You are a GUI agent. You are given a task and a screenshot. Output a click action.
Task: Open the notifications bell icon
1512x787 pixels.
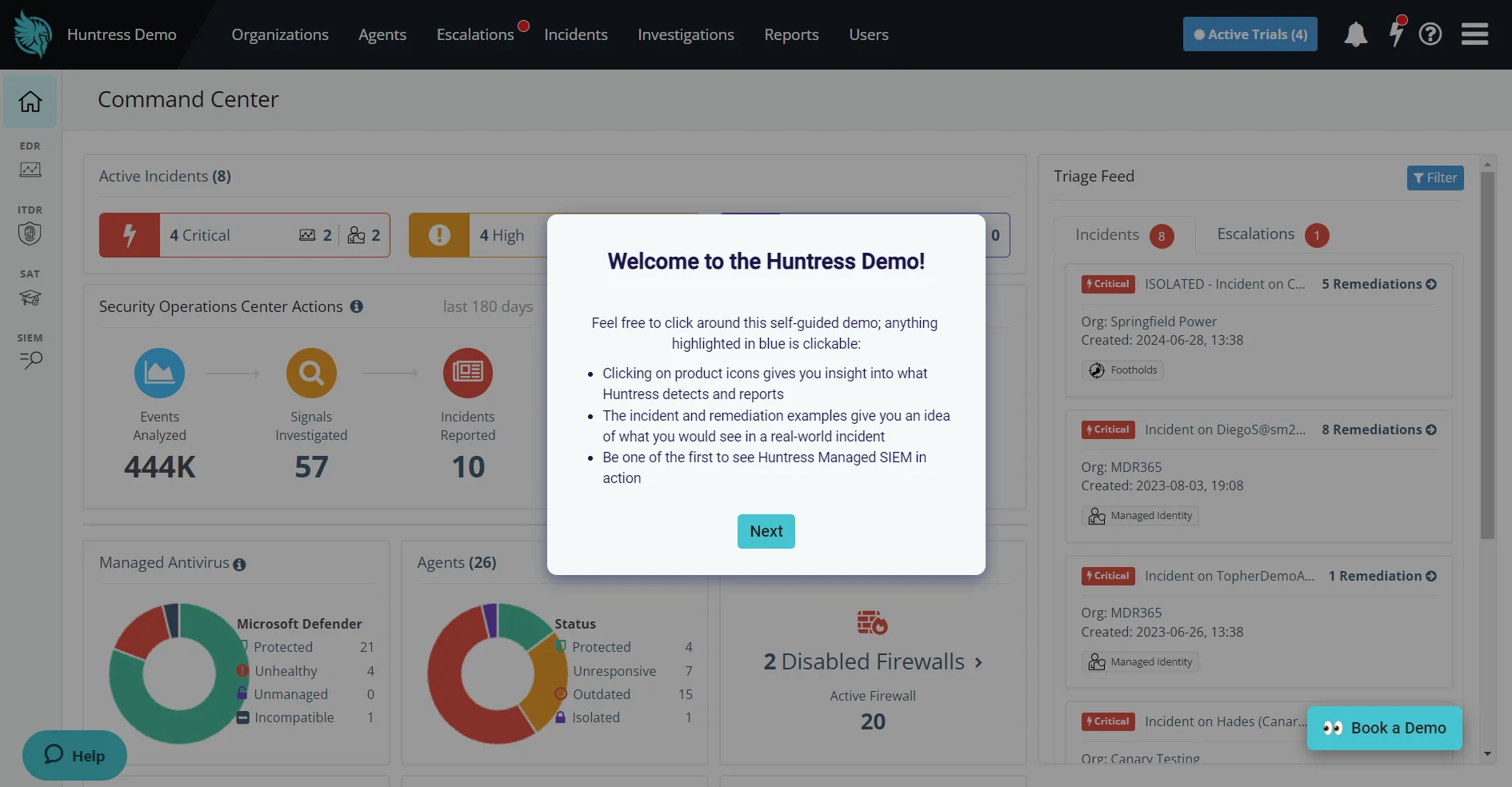click(1355, 34)
